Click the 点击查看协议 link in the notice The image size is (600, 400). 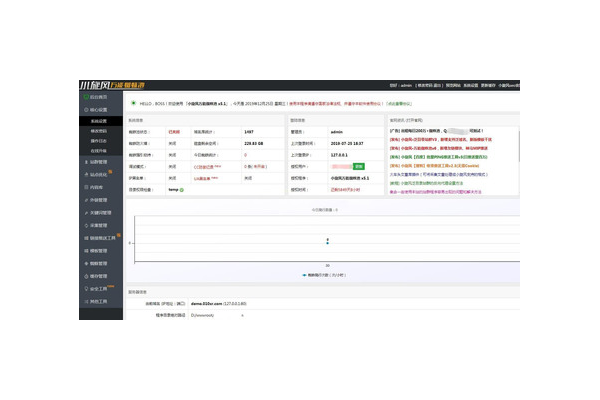point(396,103)
